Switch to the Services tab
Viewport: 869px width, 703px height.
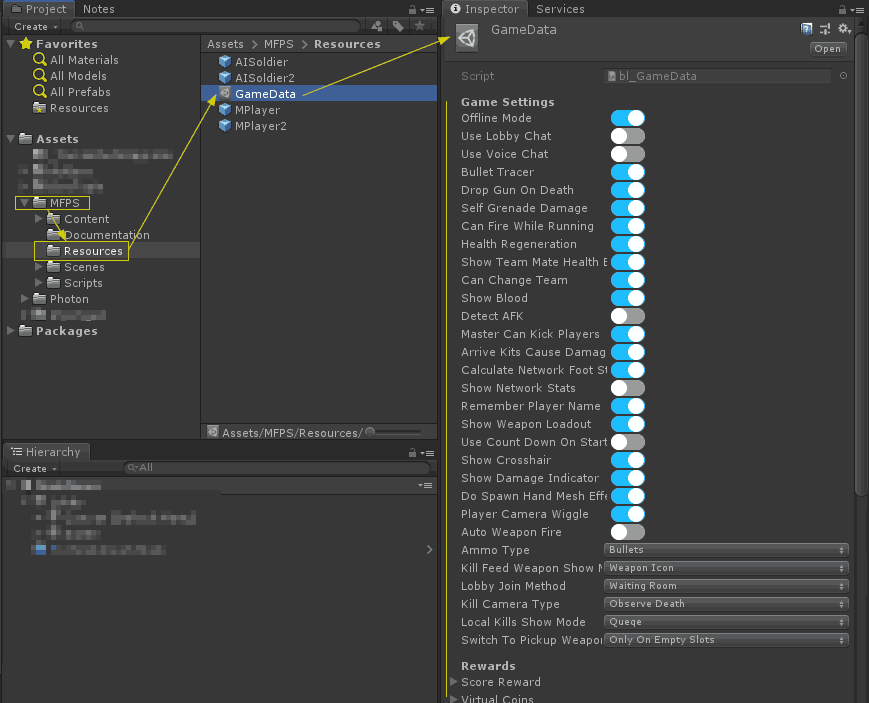tap(560, 9)
